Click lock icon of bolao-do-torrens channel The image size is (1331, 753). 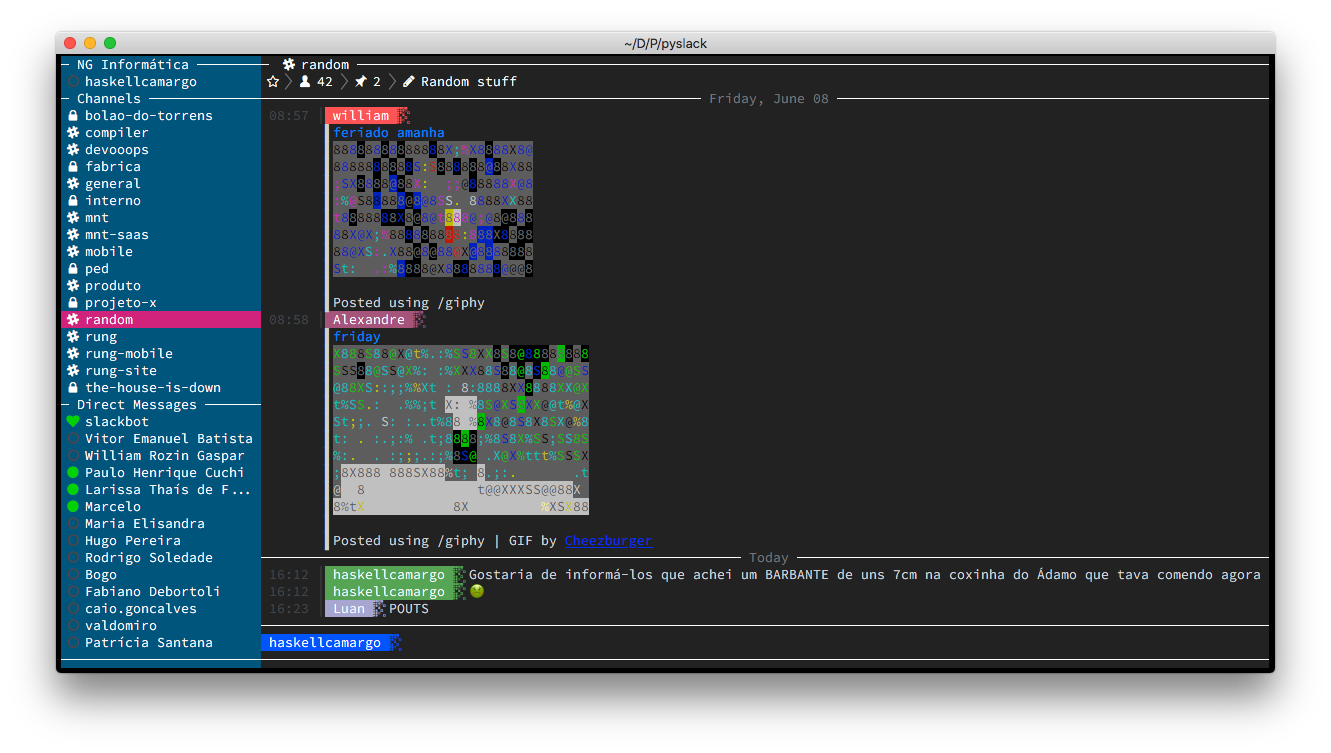pos(73,116)
